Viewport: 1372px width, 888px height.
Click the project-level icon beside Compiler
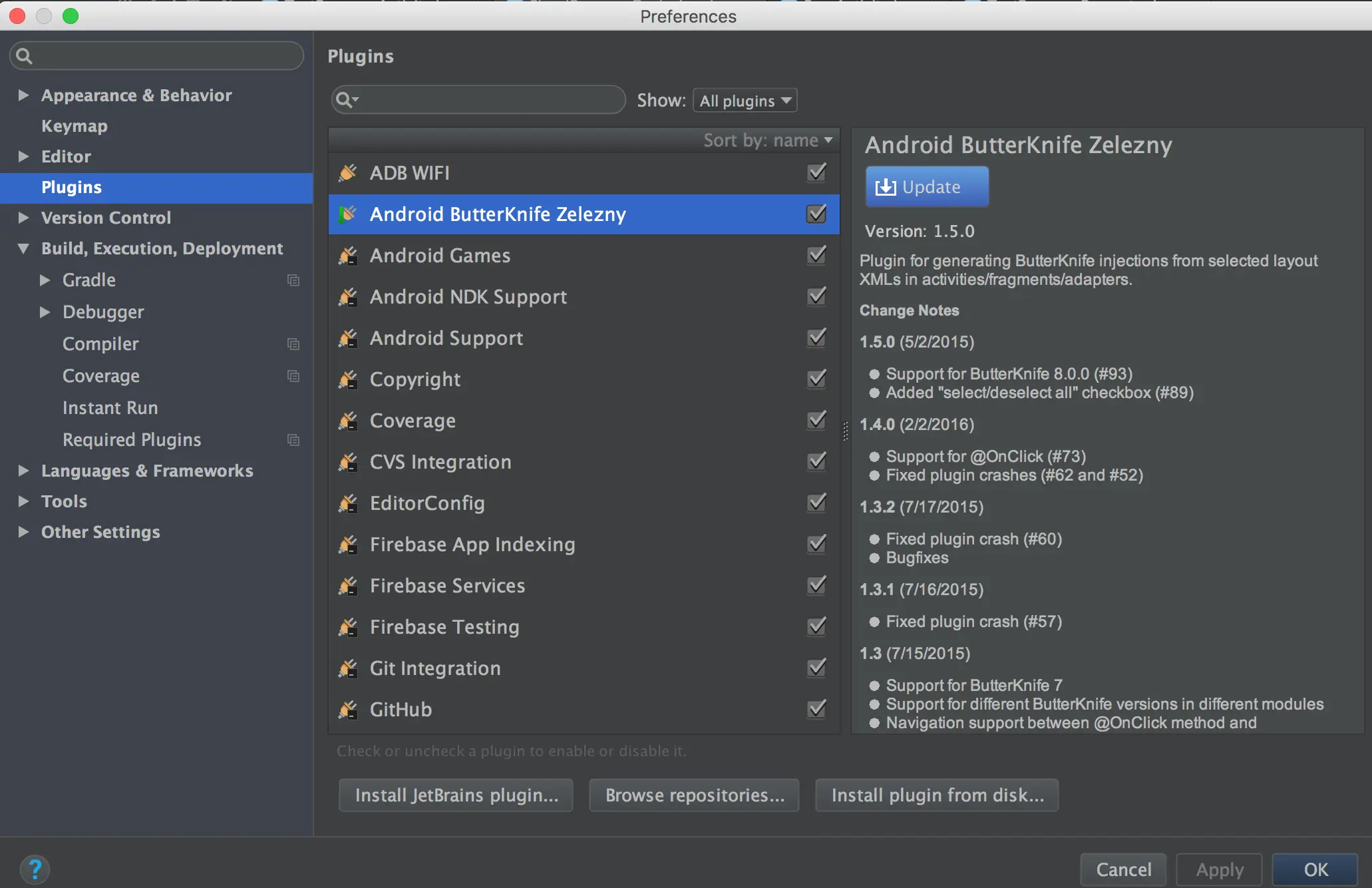click(293, 344)
